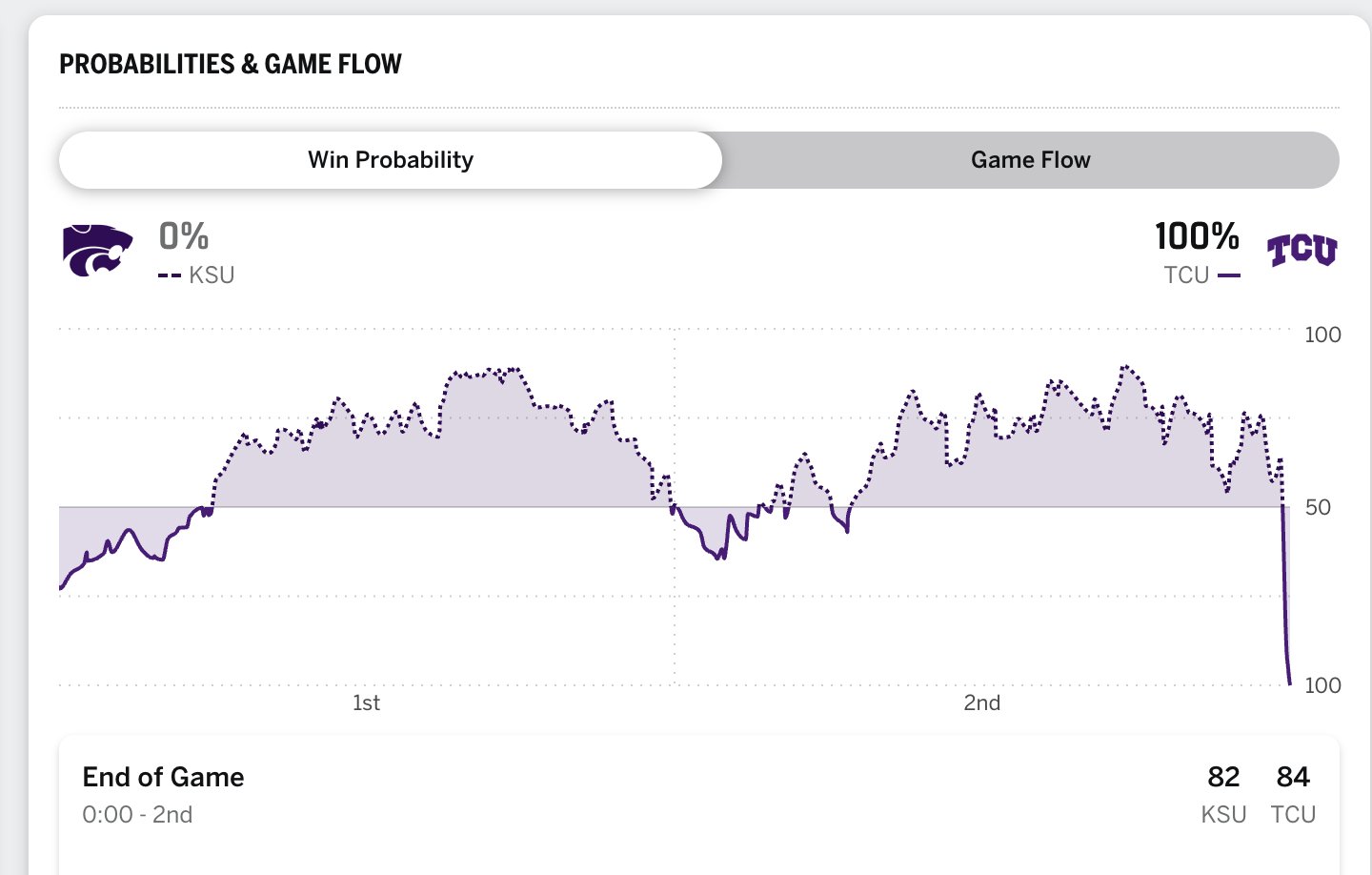The width and height of the screenshot is (1372, 875).
Task: Click the KSU label under the 0%
Action: point(212,275)
